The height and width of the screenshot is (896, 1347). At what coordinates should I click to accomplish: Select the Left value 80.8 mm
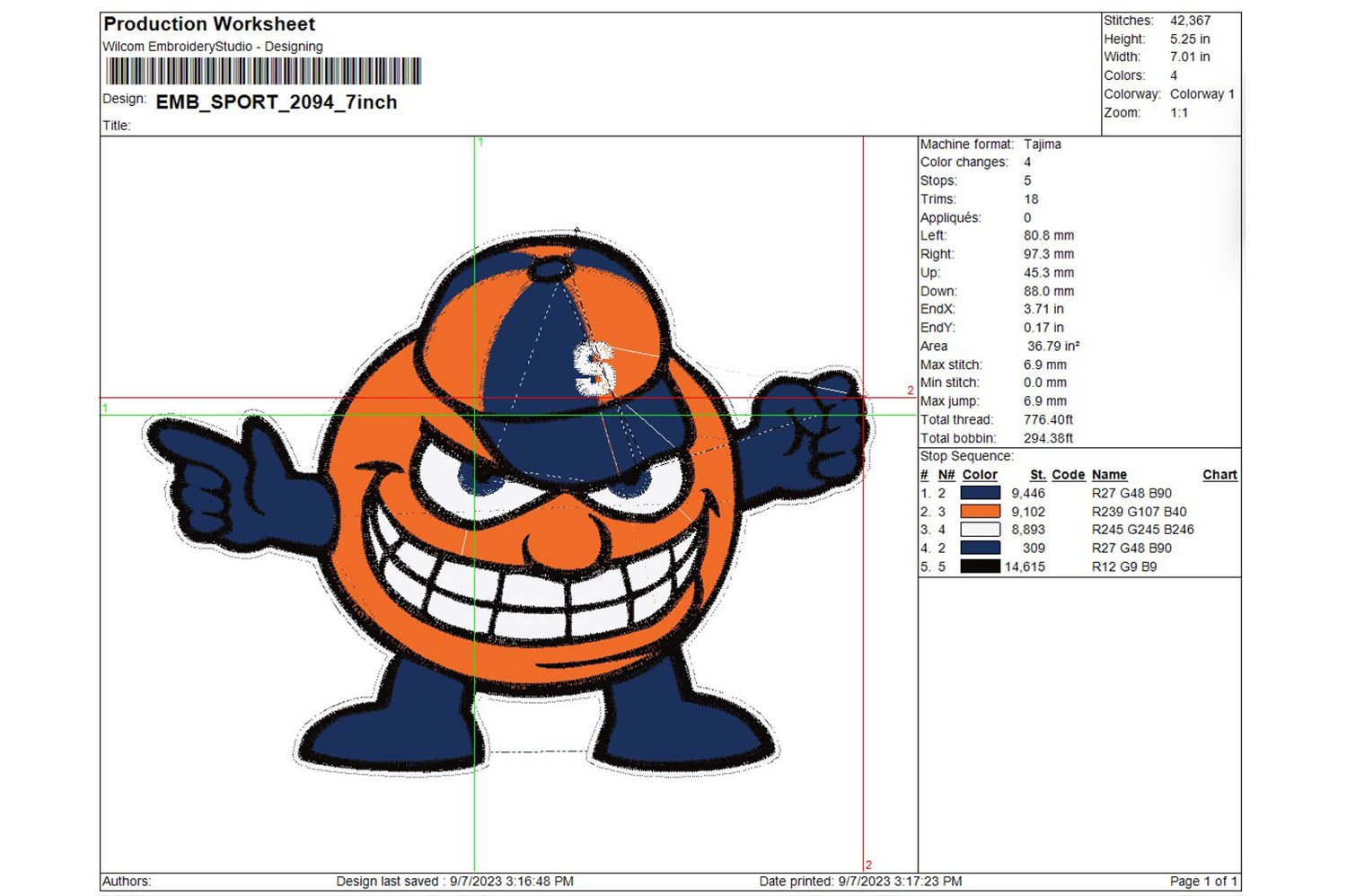pos(1049,236)
